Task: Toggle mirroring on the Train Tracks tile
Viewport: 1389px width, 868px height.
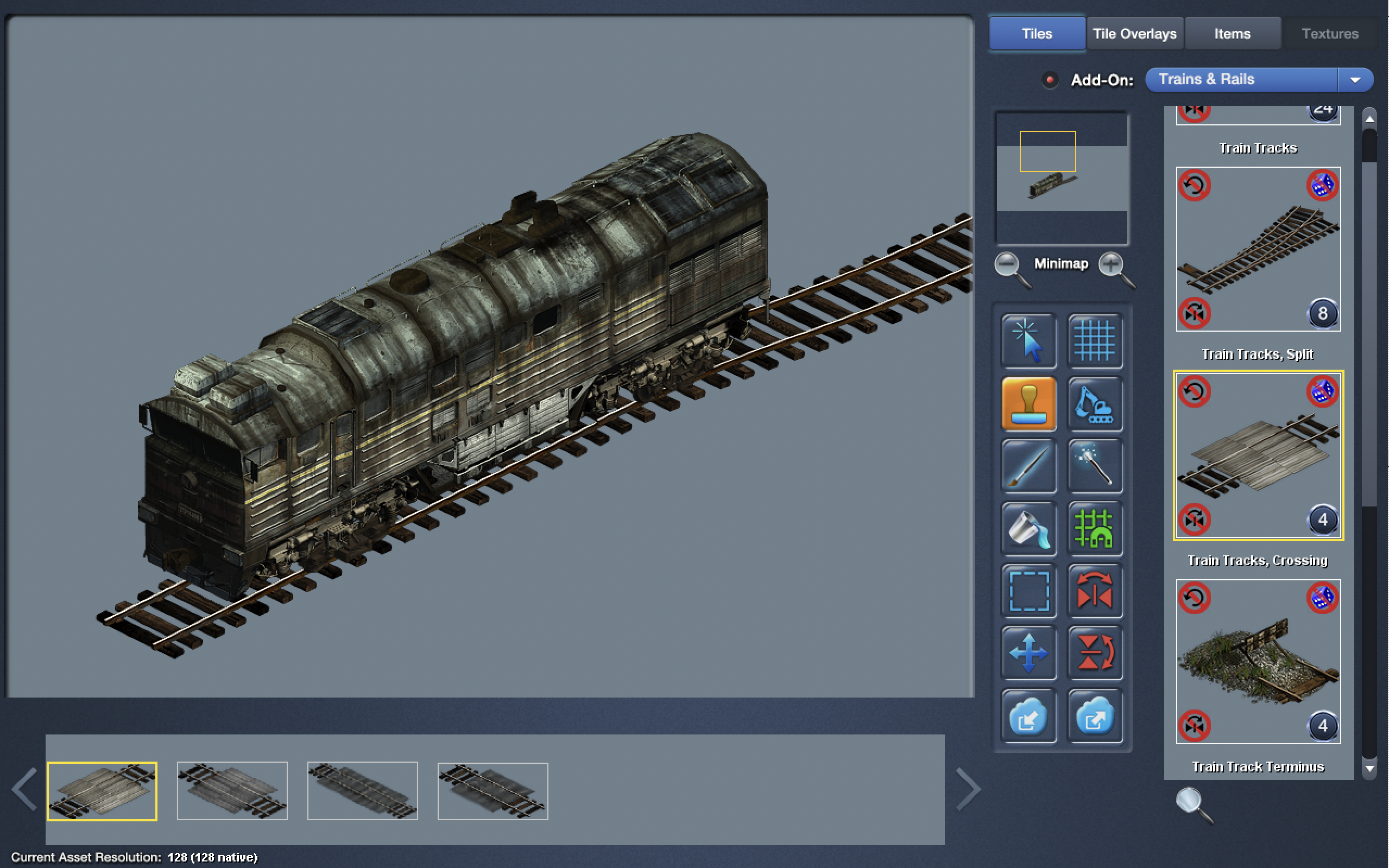Action: pyautogui.click(x=1195, y=313)
